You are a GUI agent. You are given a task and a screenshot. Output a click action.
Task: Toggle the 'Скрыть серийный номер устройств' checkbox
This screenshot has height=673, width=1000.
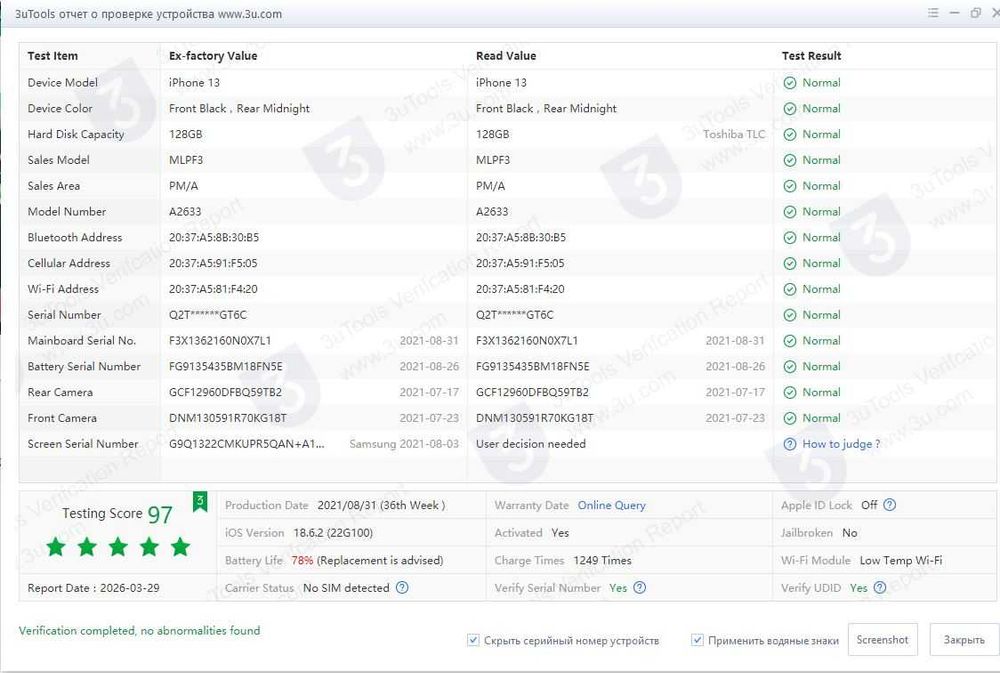(x=473, y=640)
